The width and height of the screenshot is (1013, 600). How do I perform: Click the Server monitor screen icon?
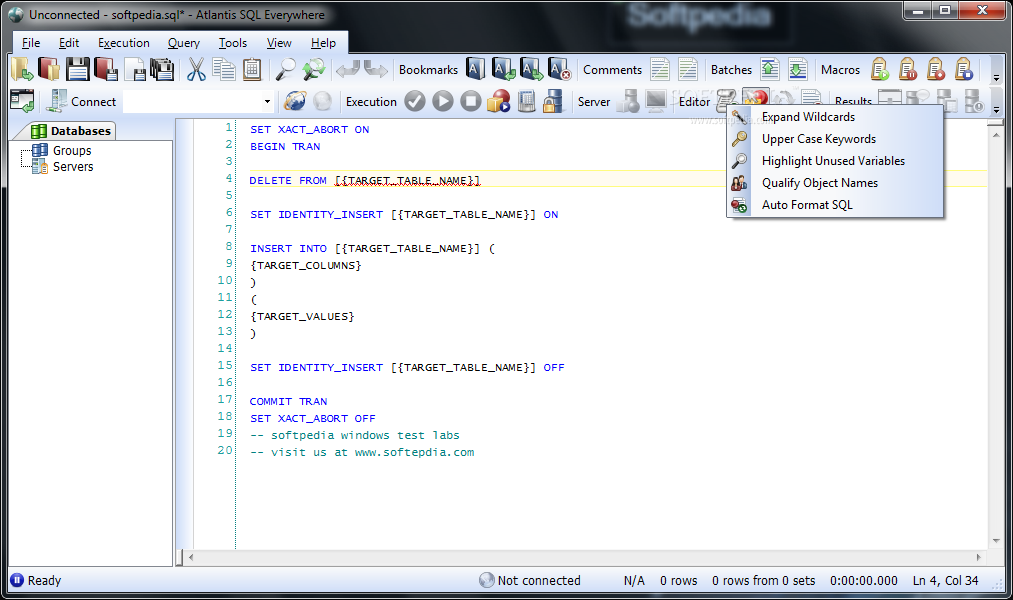[x=656, y=101]
